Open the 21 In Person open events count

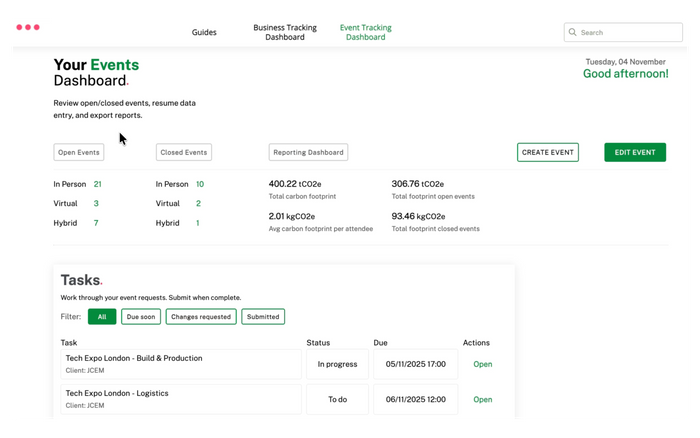(97, 184)
